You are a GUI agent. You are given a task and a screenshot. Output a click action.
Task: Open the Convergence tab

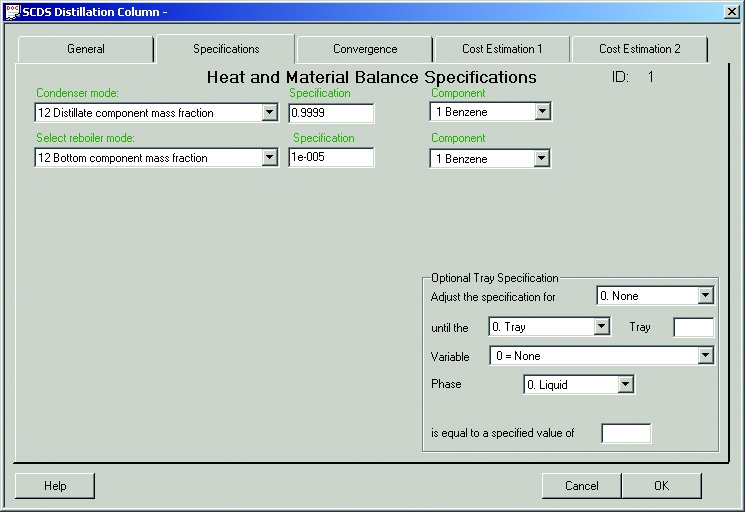tap(365, 49)
